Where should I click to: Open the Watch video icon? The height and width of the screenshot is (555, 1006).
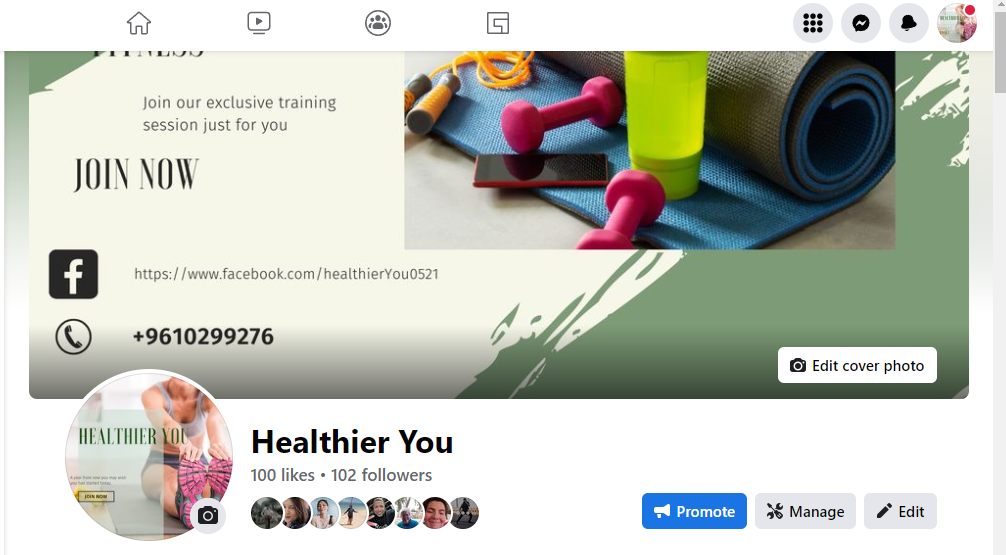(259, 23)
